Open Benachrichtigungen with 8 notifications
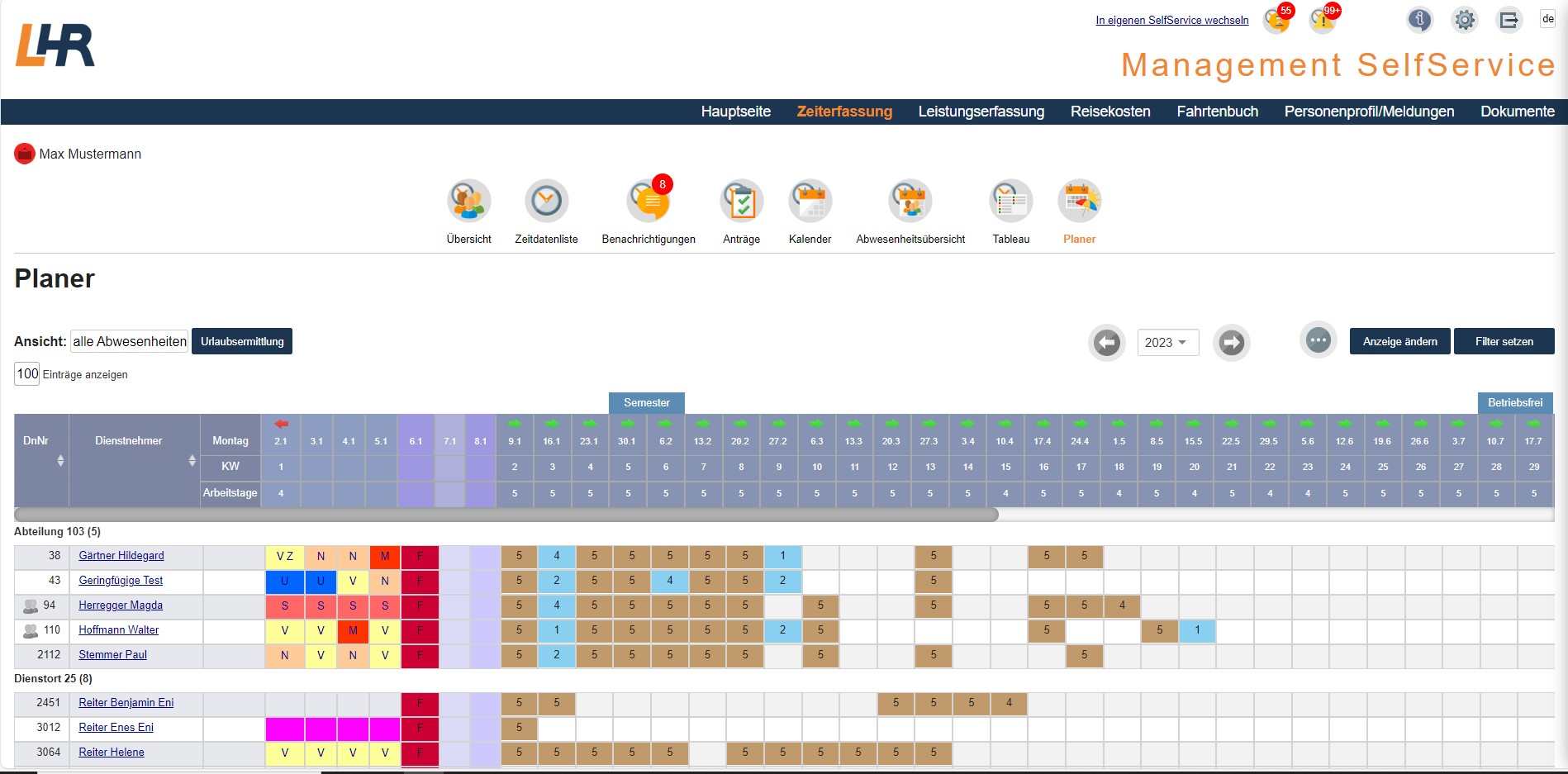 coord(649,201)
